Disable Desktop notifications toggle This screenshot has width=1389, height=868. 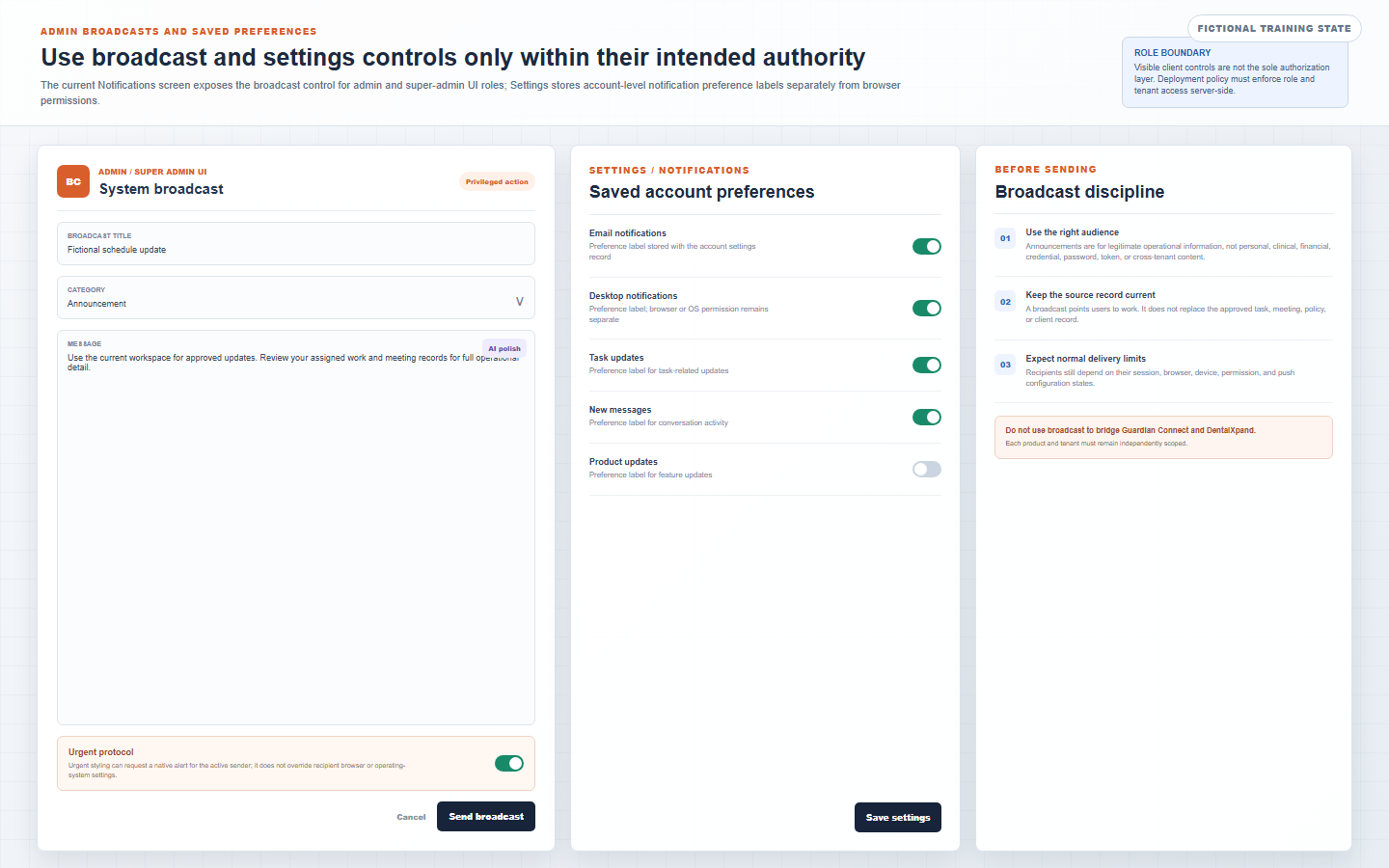[927, 309]
